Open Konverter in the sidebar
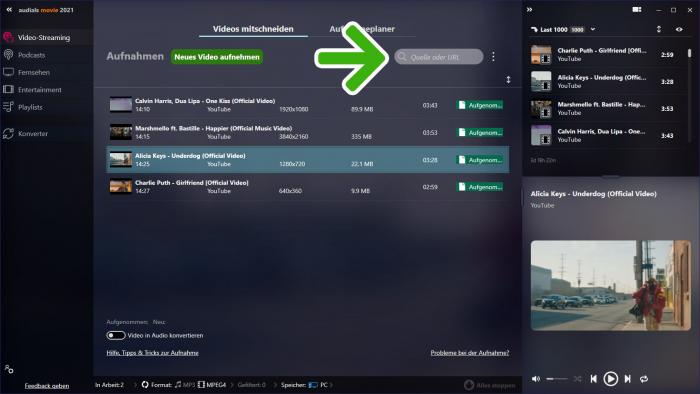Viewport: 700px width, 394px height. pos(33,133)
